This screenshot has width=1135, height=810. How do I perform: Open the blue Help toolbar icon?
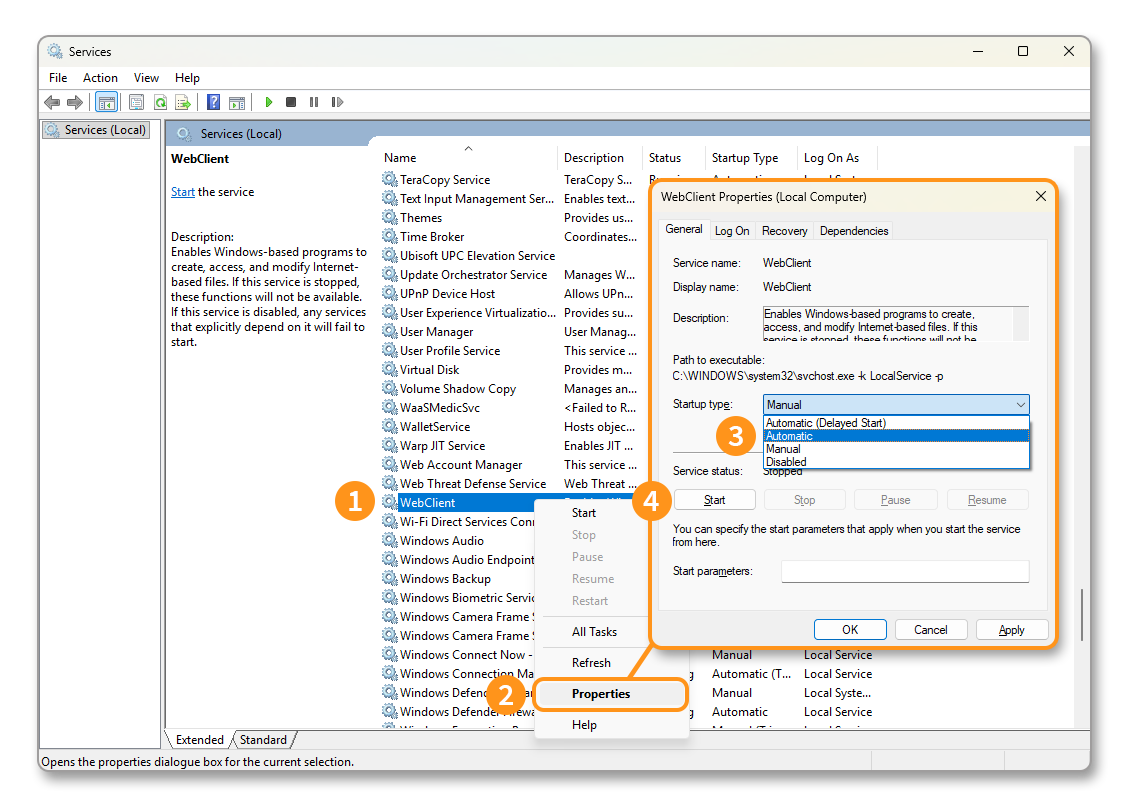pos(213,102)
